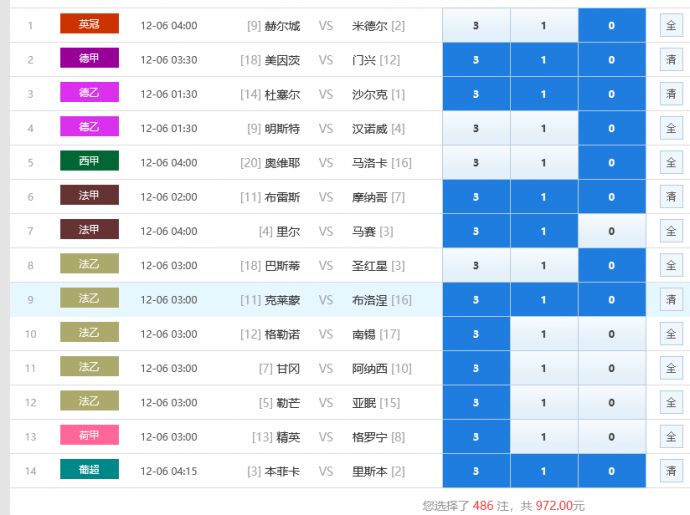Toggle option 1 for 巴斯蒂 vs 圣红星
This screenshot has height=515, width=690.
coord(544,266)
